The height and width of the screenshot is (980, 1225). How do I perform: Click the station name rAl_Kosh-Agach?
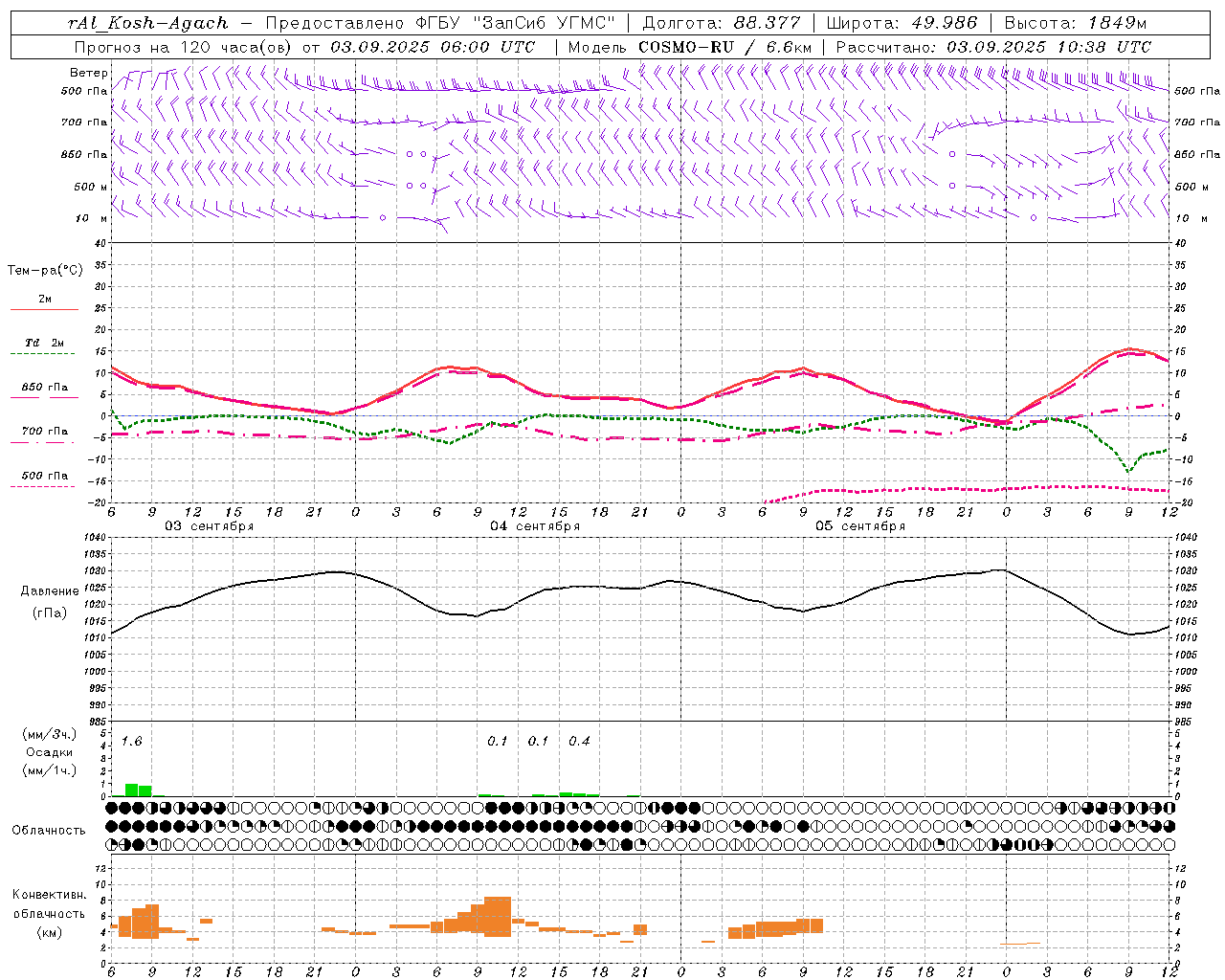pos(148,24)
